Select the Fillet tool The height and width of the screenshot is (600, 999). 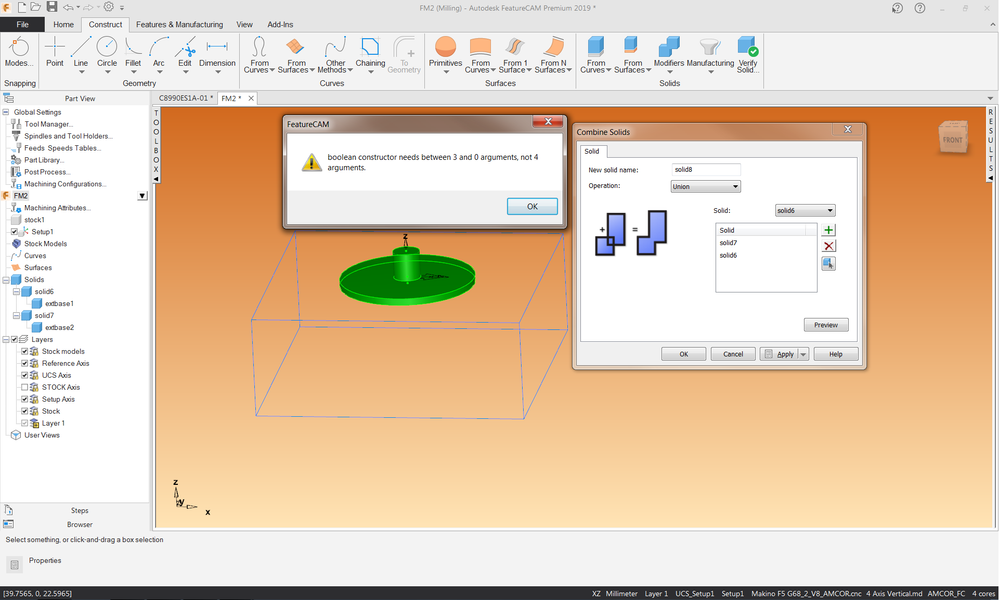click(133, 52)
